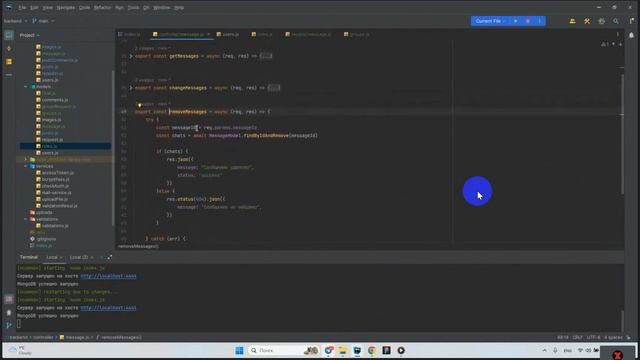Click the More tool windows ellipsis
This screenshot has width=640, height=360.
(9, 75)
